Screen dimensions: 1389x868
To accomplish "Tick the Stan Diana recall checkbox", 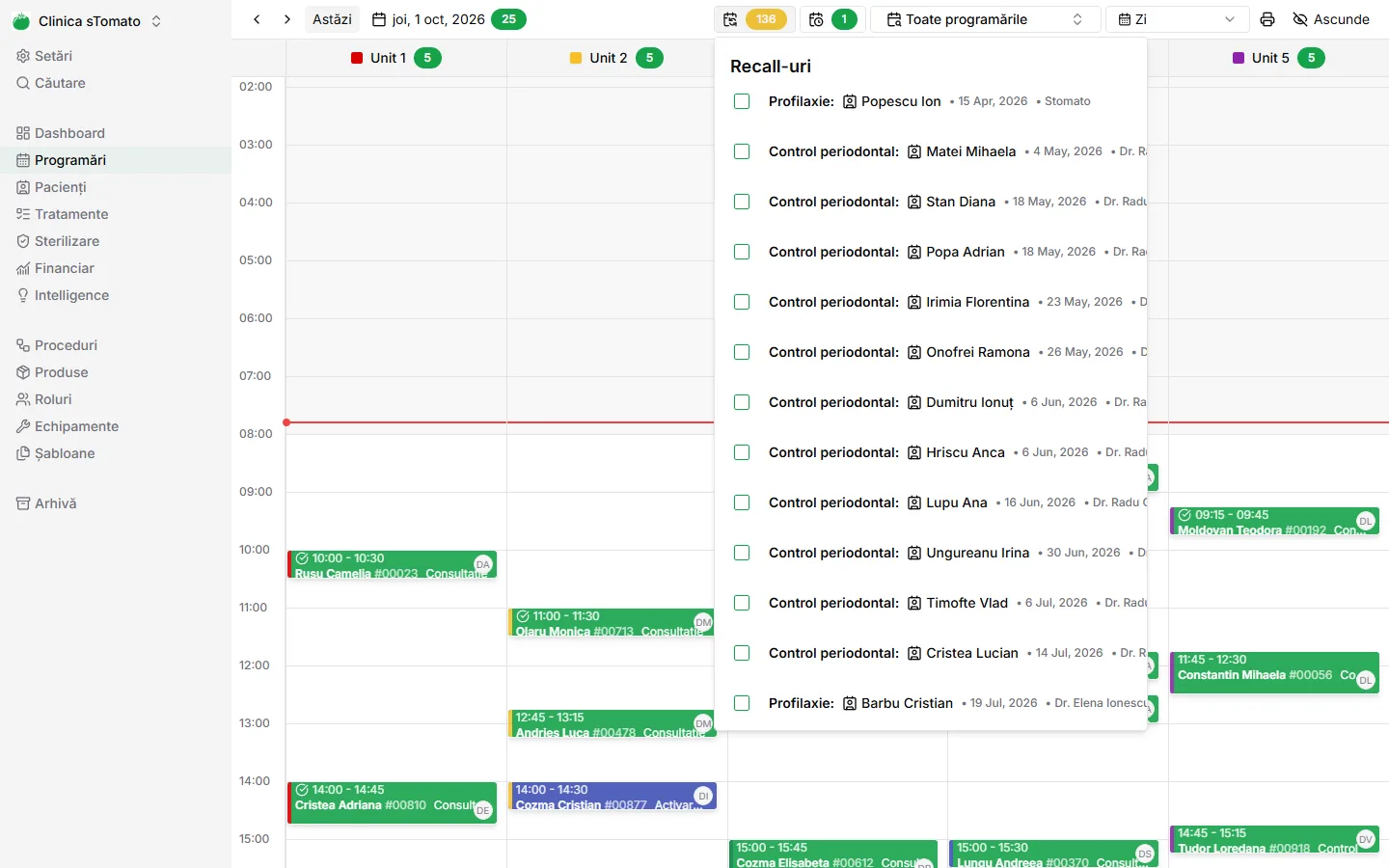I will (742, 202).
